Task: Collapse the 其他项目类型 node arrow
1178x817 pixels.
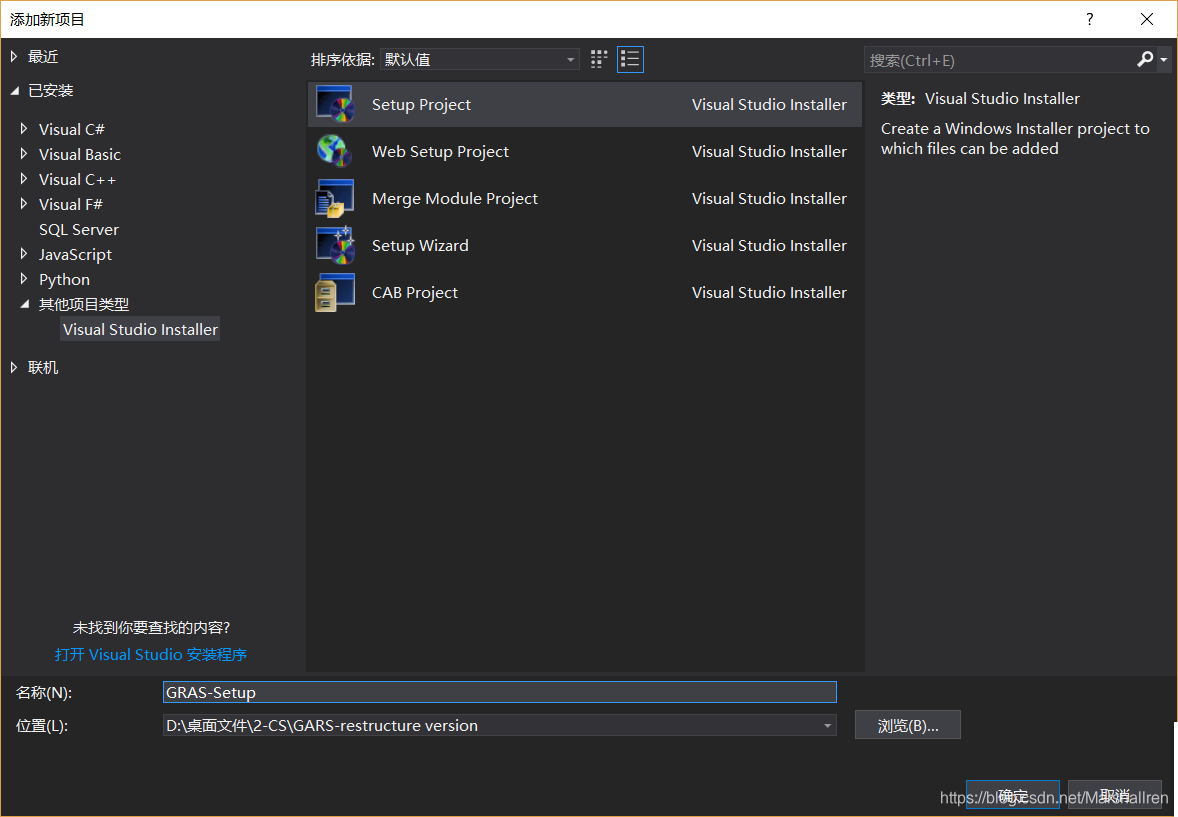Action: pos(25,304)
